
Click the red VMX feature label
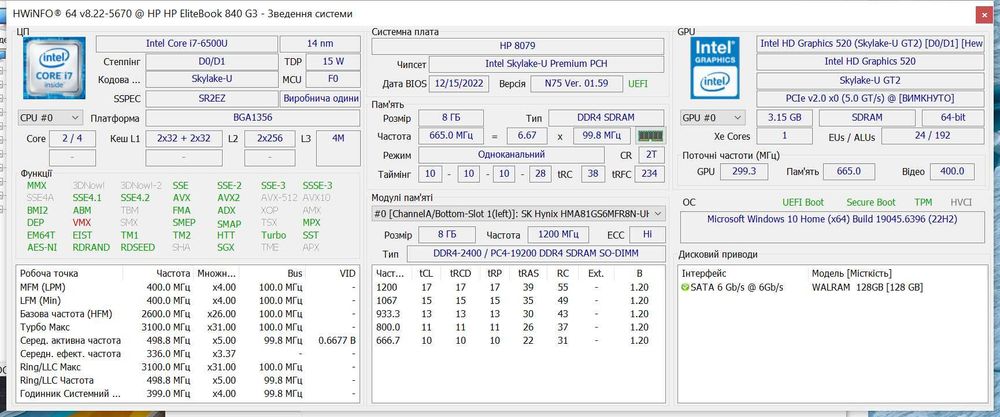[x=82, y=223]
